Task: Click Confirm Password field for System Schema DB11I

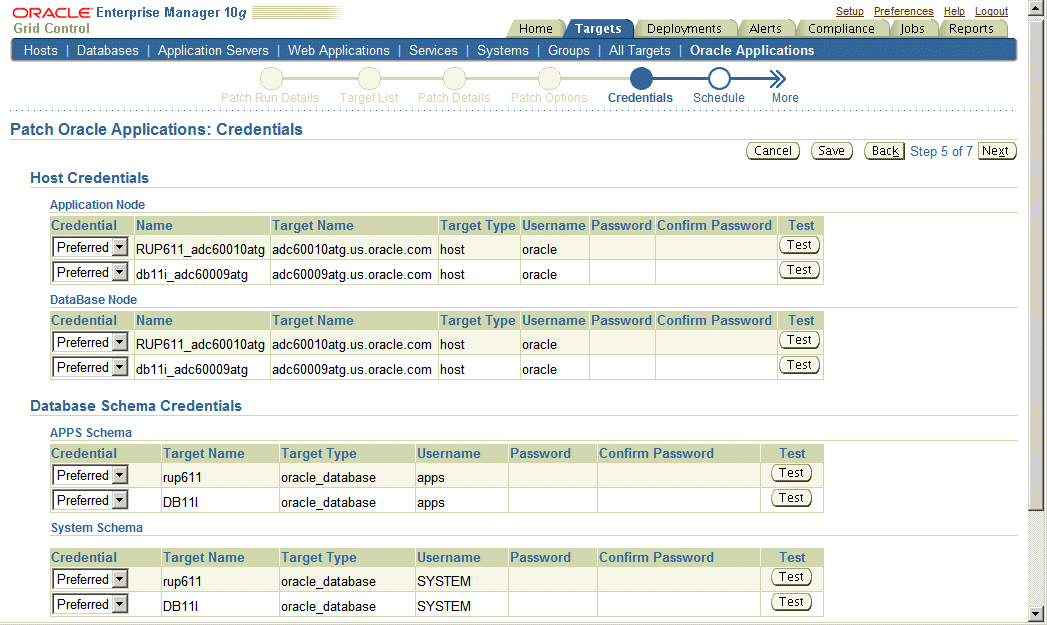Action: [x=678, y=604]
